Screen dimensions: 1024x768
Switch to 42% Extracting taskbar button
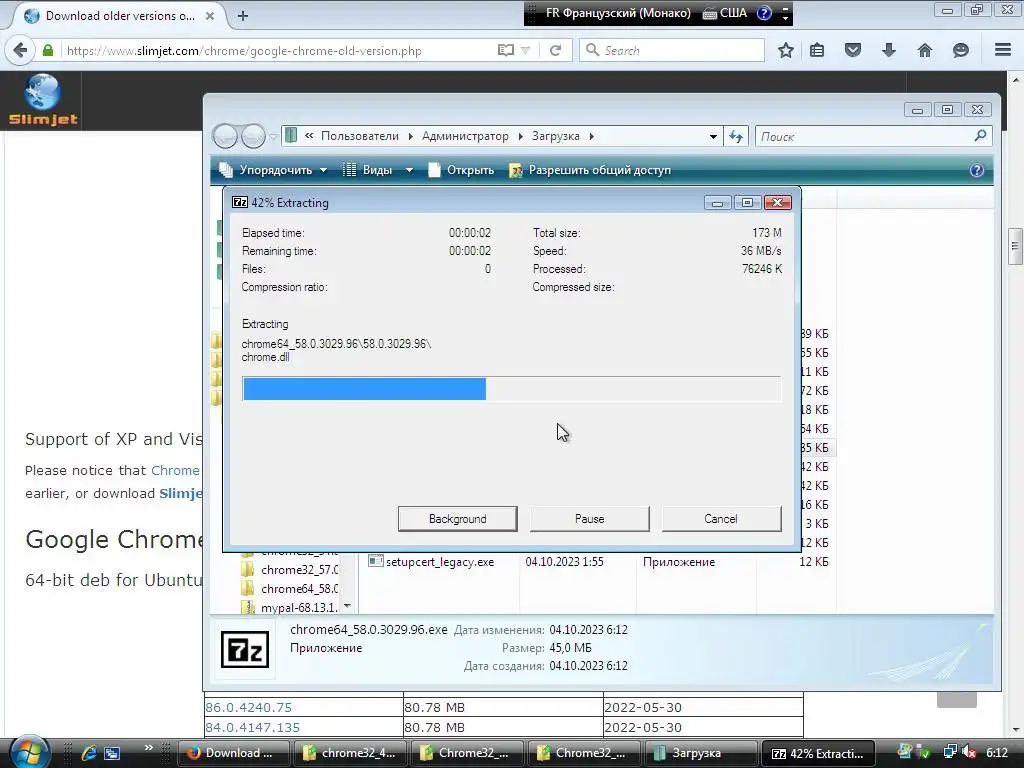coord(817,753)
